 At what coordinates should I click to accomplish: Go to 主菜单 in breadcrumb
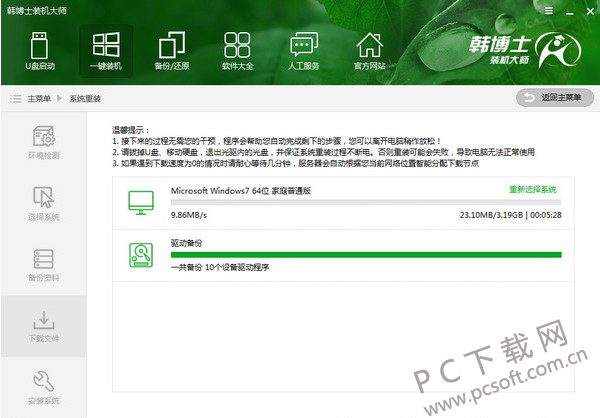pos(39,99)
